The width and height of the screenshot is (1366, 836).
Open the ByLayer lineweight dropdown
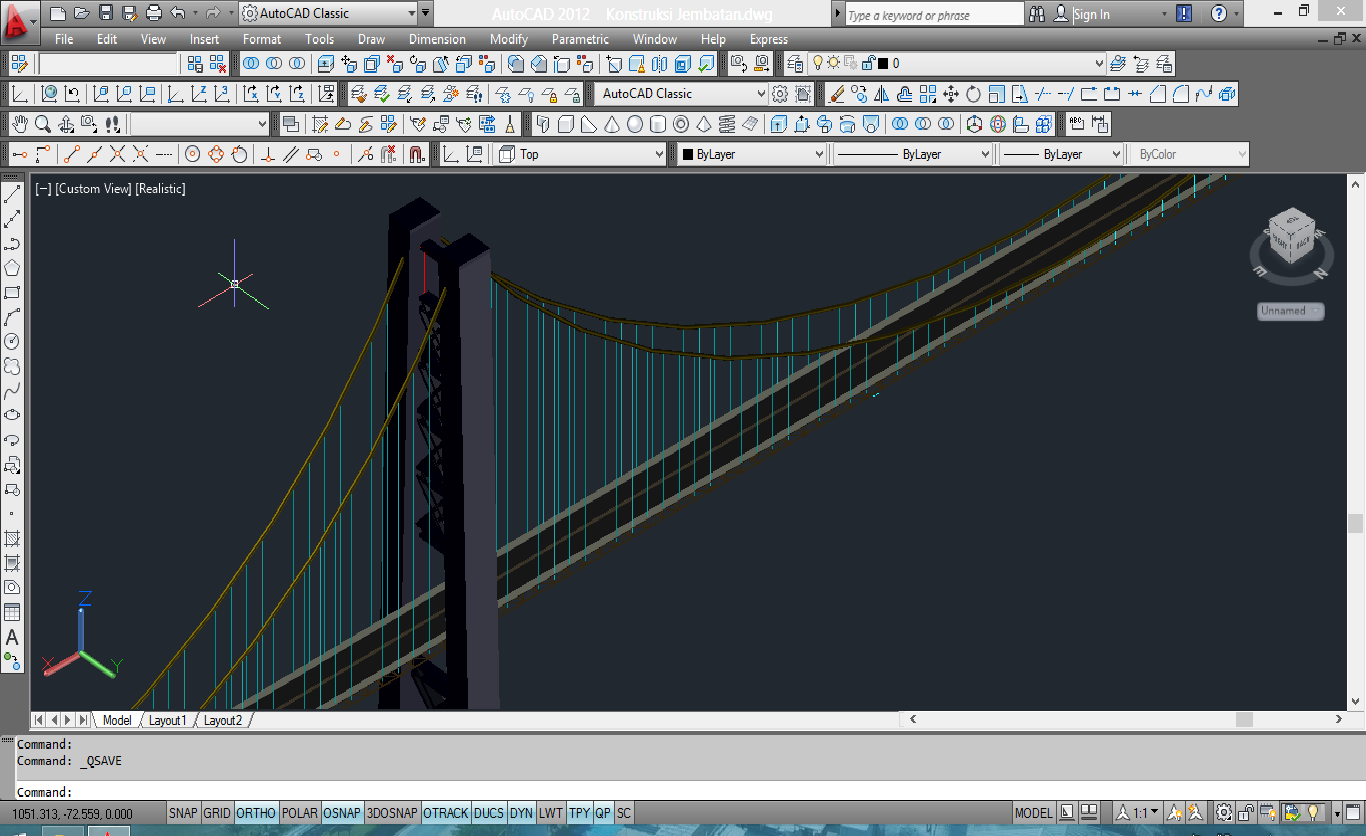(x=1062, y=154)
